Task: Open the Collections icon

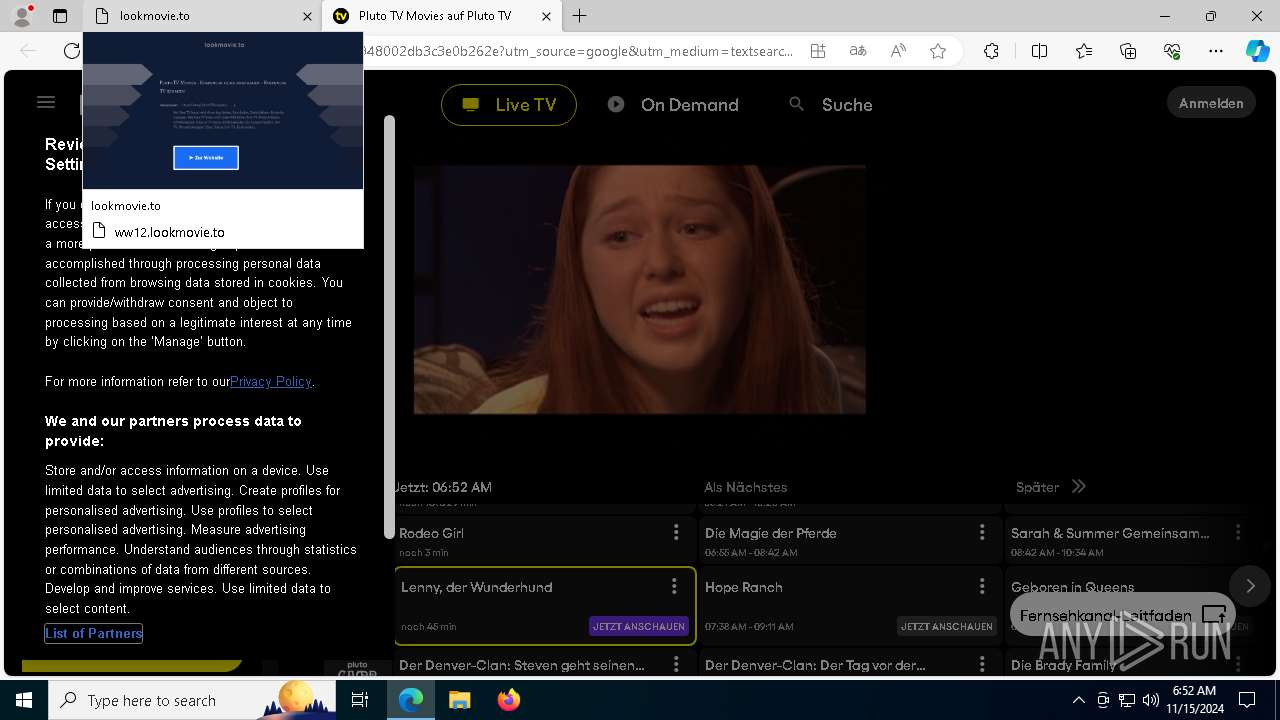Action: click(x=1128, y=51)
